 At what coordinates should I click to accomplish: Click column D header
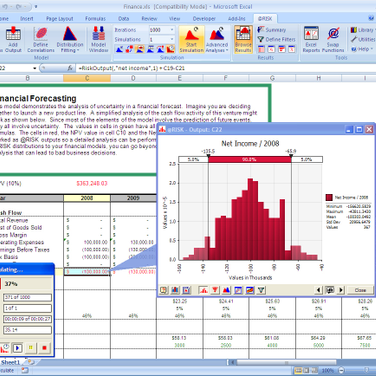pyautogui.click(x=133, y=78)
